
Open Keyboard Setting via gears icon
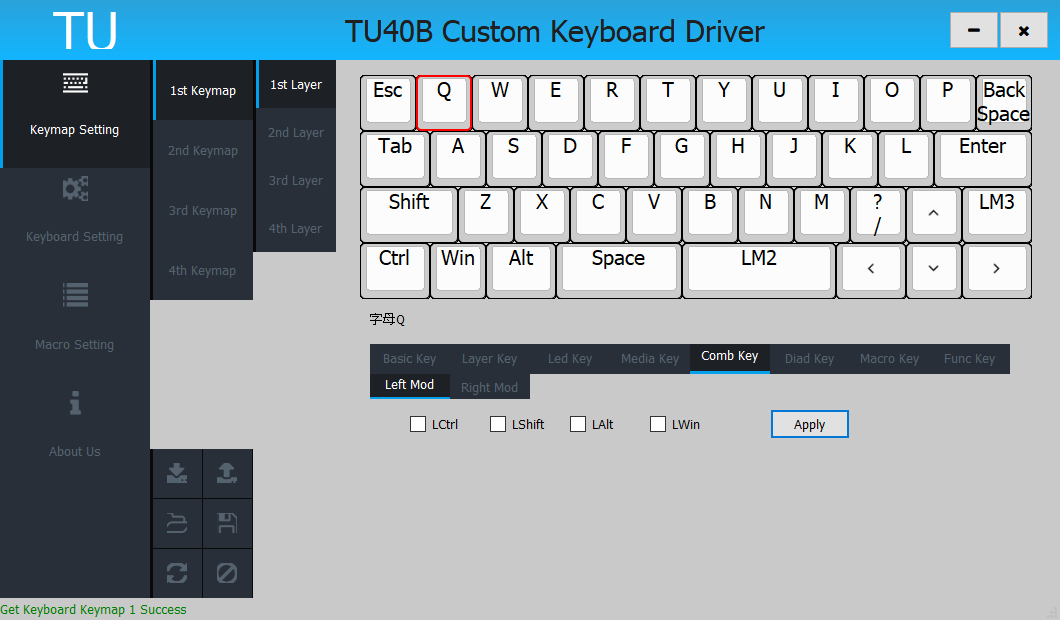click(75, 189)
